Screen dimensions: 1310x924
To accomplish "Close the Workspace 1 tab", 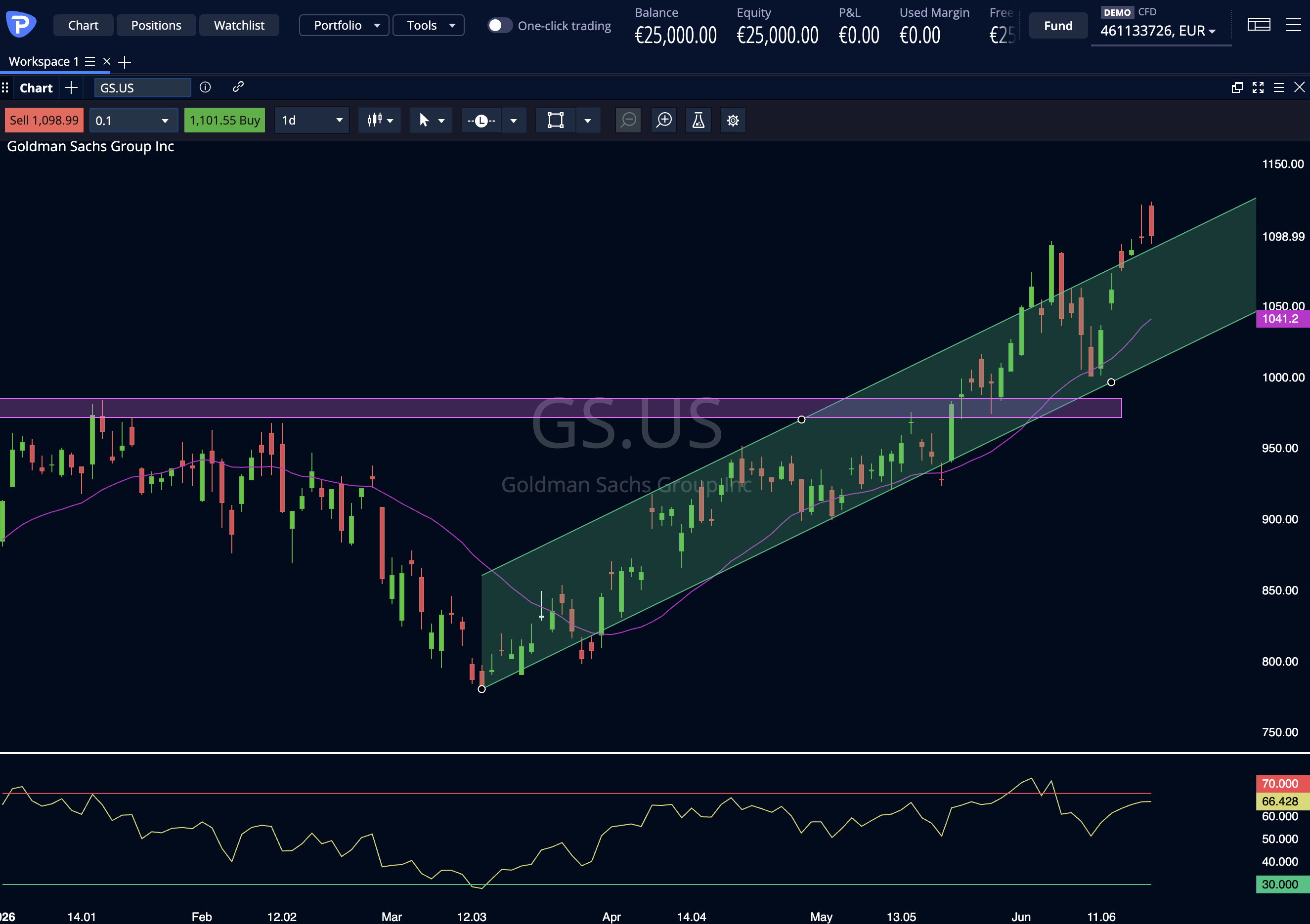I will 107,62.
